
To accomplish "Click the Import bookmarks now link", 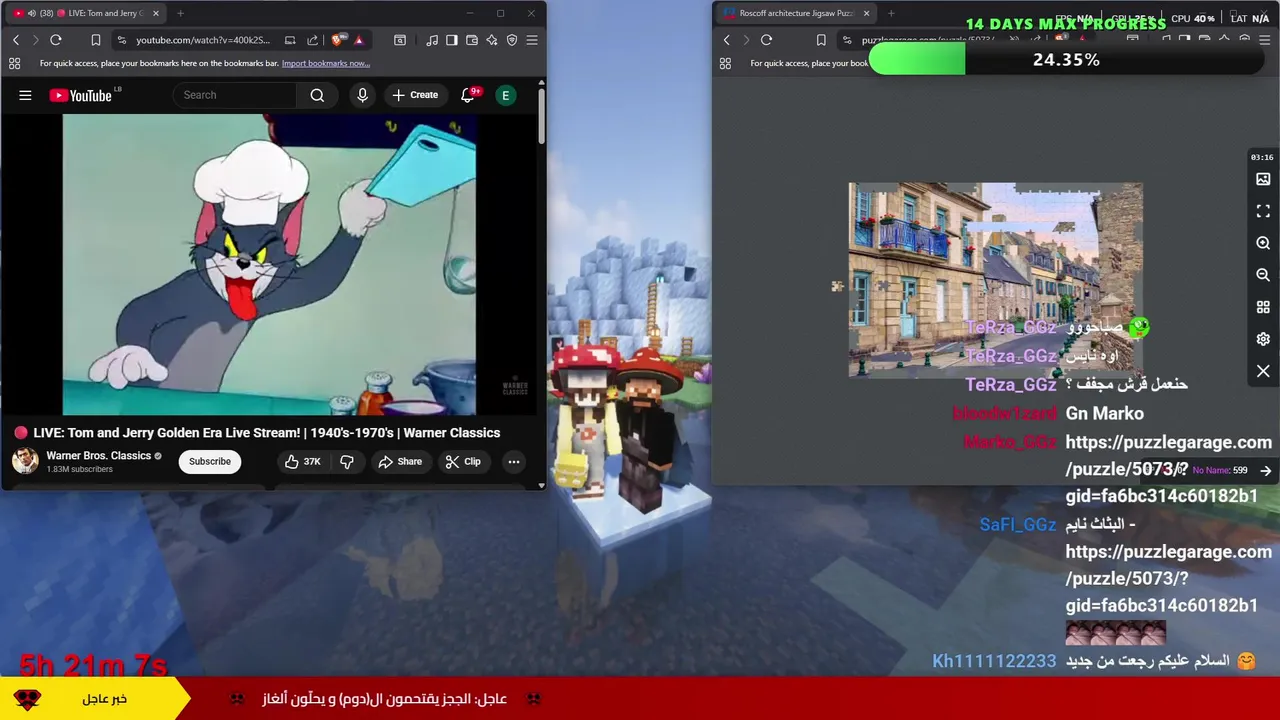I will (x=326, y=63).
